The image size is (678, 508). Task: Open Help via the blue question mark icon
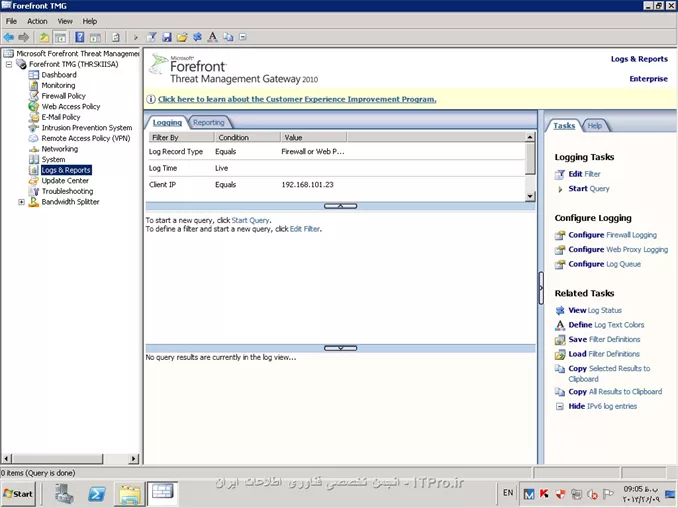80,37
